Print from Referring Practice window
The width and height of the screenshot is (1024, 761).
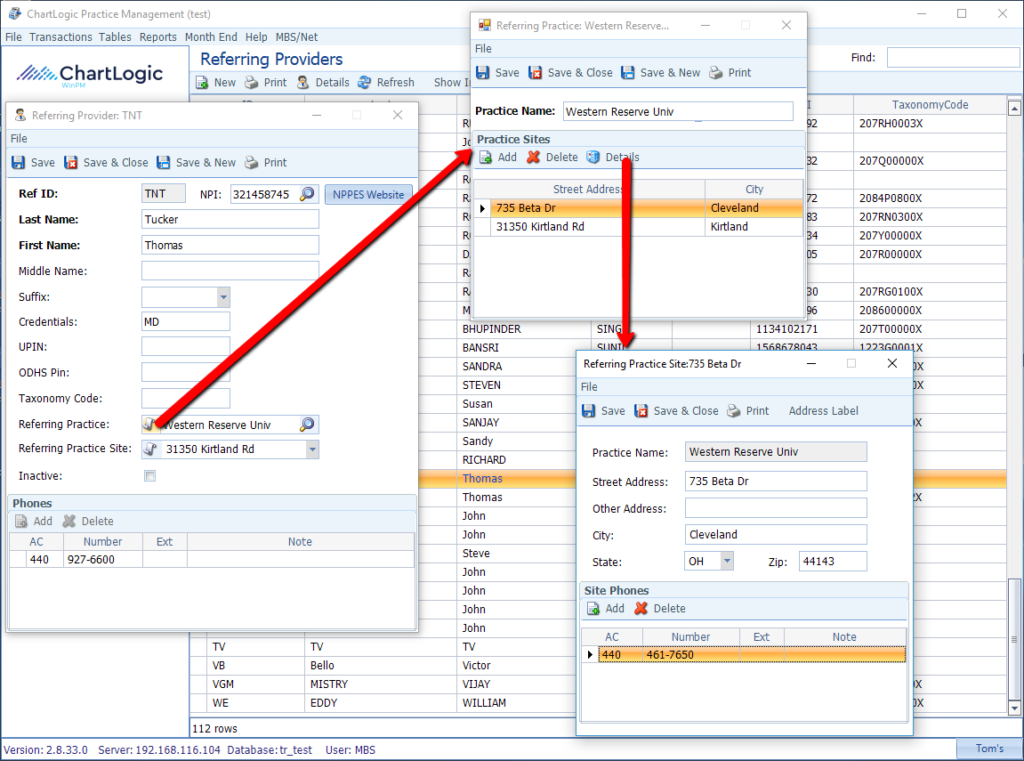[x=730, y=73]
